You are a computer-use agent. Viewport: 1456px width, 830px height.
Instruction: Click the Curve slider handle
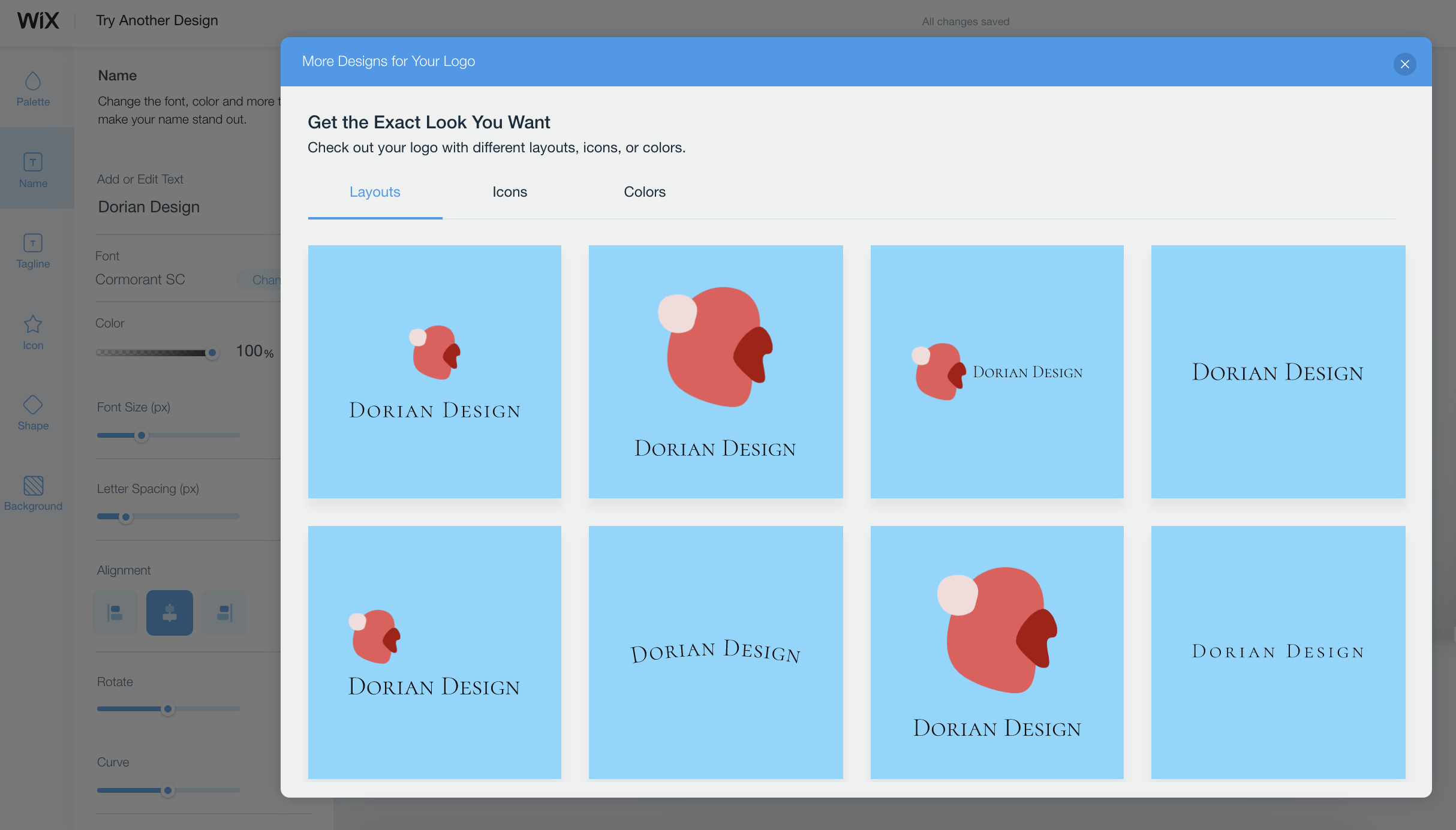click(x=168, y=790)
